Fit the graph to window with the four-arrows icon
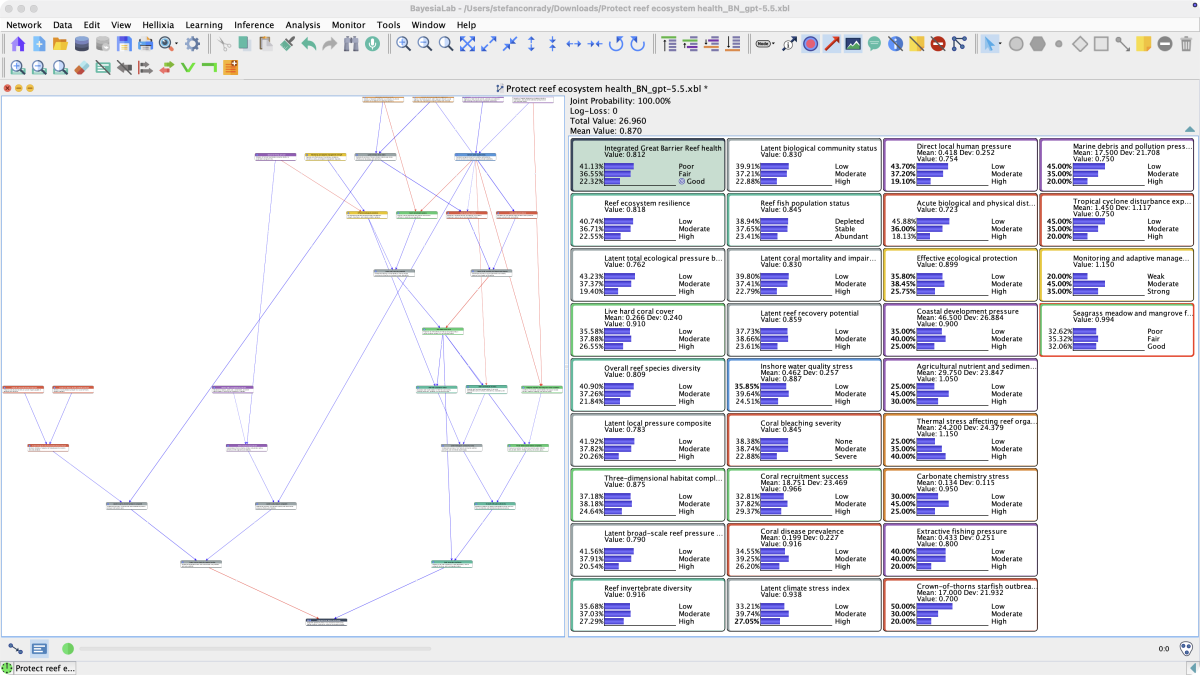 pos(467,44)
